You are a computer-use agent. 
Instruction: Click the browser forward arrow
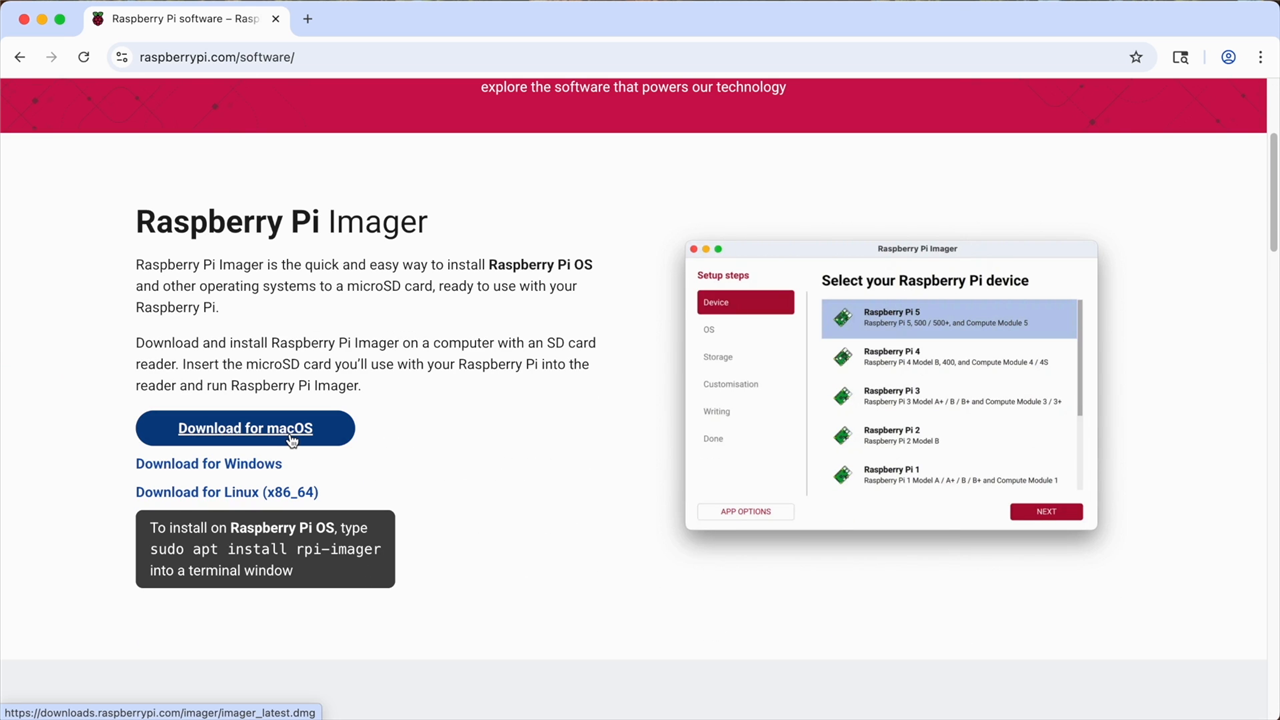pos(52,57)
